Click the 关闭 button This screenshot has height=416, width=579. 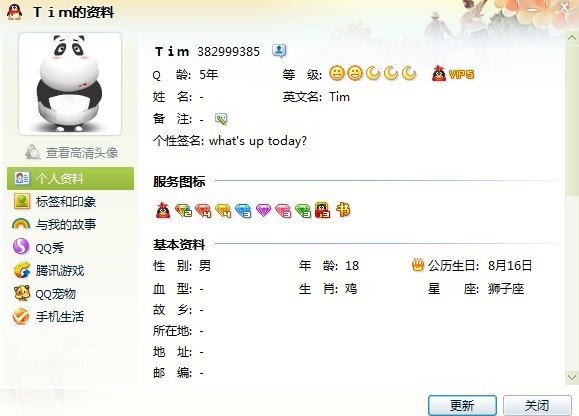point(537,405)
